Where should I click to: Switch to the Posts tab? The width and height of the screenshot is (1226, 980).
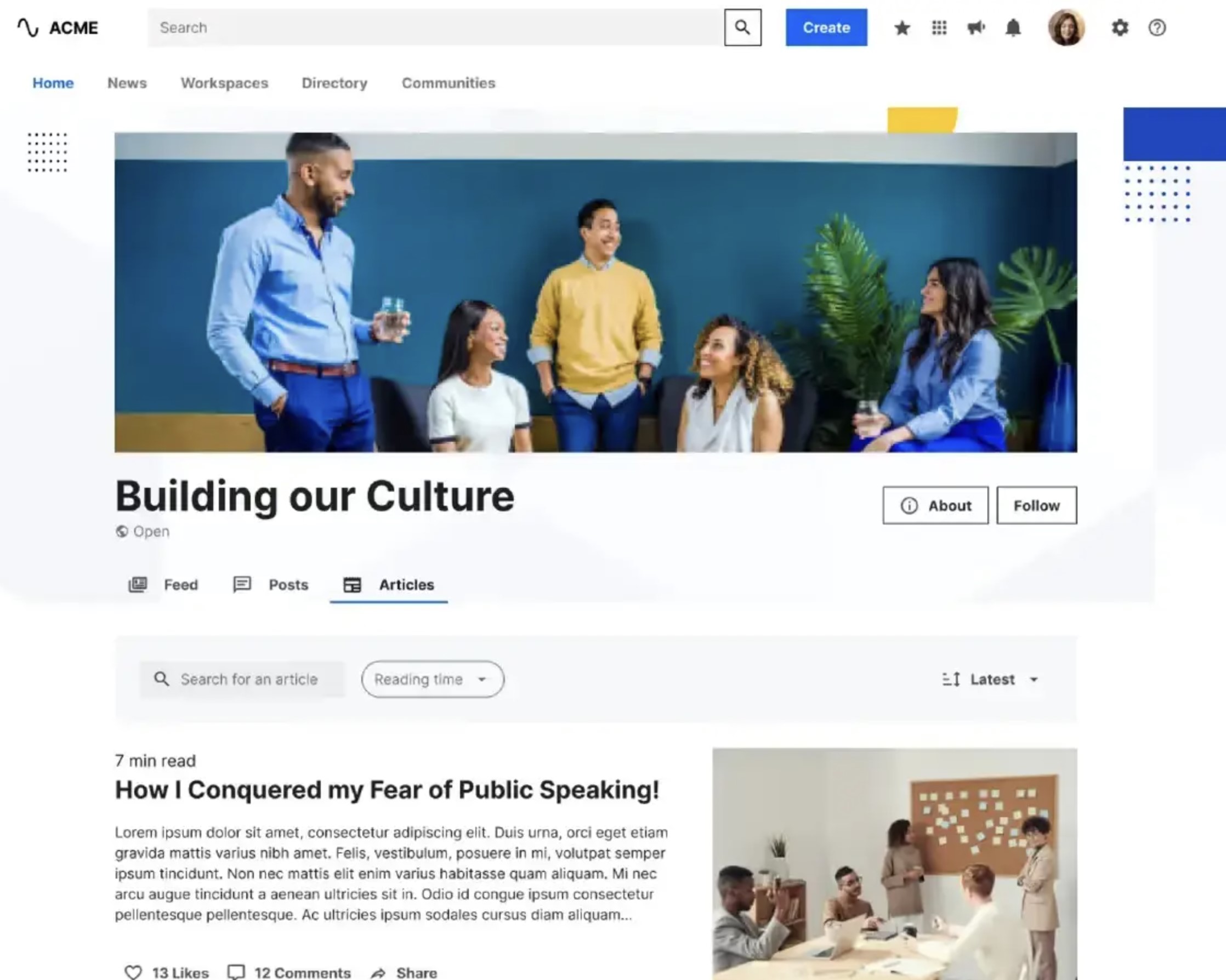(x=271, y=585)
